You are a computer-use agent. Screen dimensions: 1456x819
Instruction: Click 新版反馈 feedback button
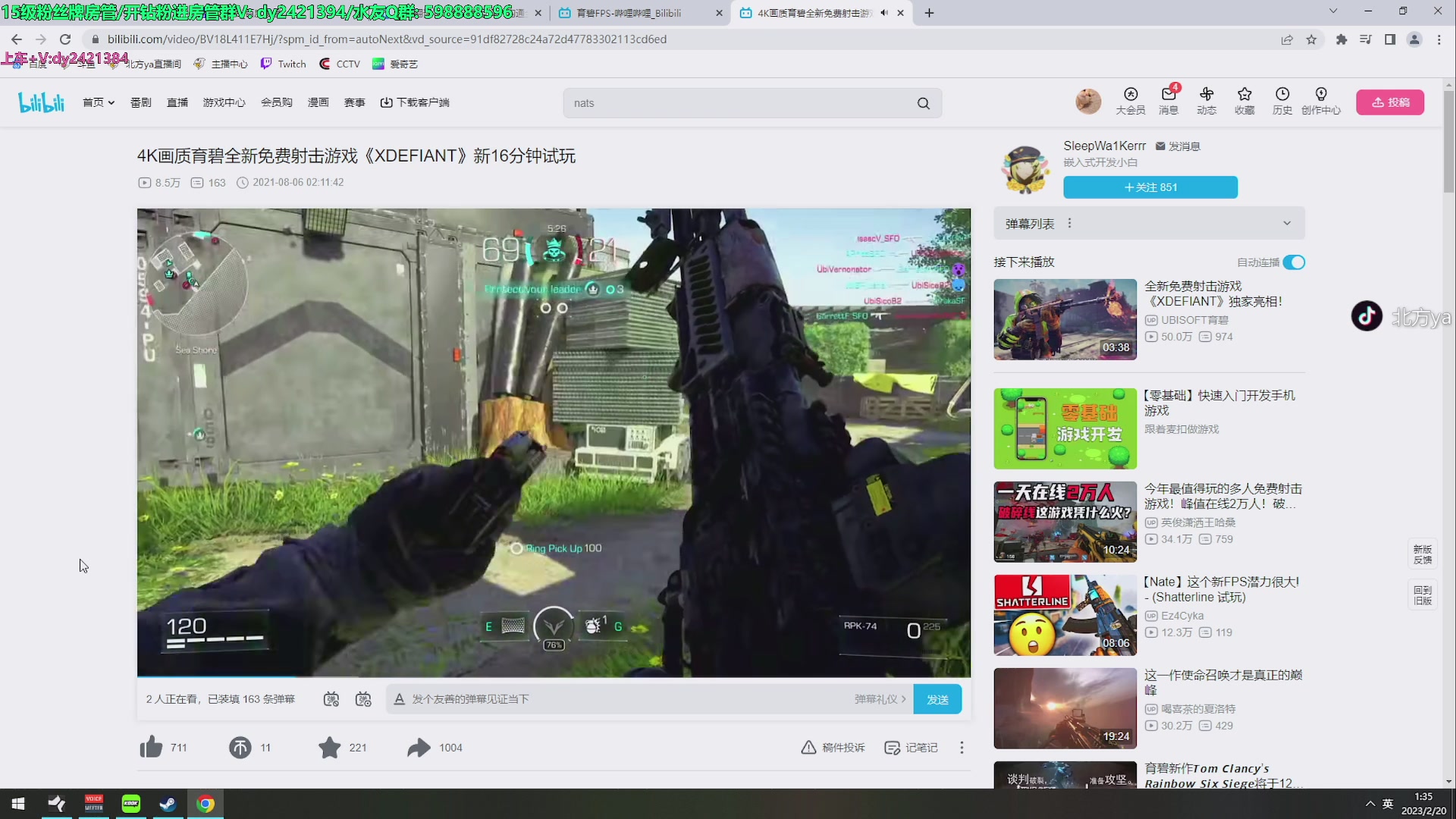pos(1423,554)
